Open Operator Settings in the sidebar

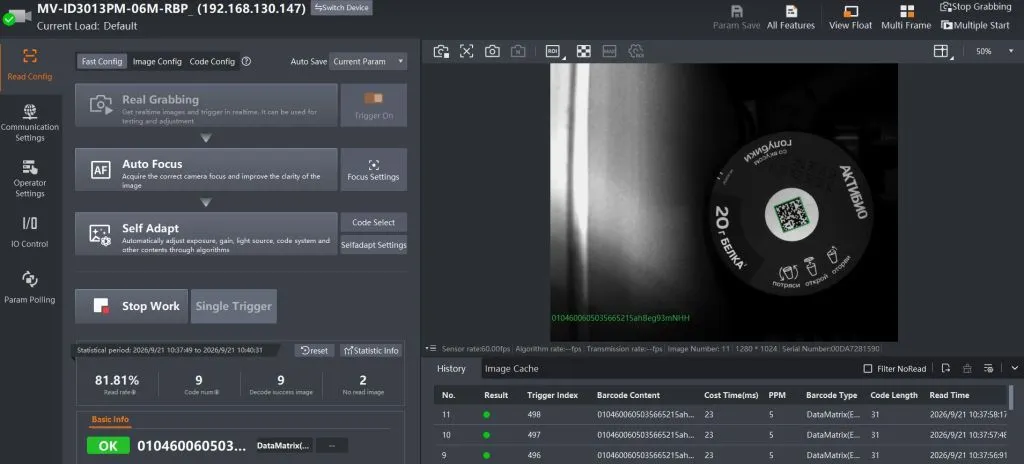[x=29, y=178]
